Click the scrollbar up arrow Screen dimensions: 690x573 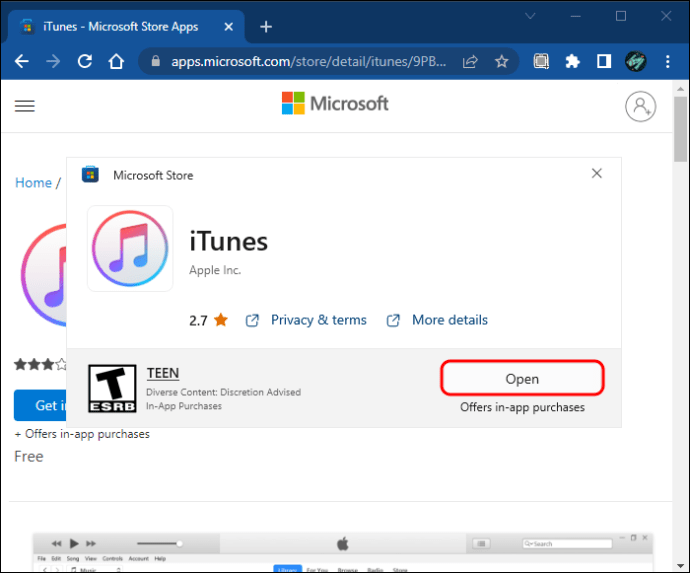(x=681, y=89)
